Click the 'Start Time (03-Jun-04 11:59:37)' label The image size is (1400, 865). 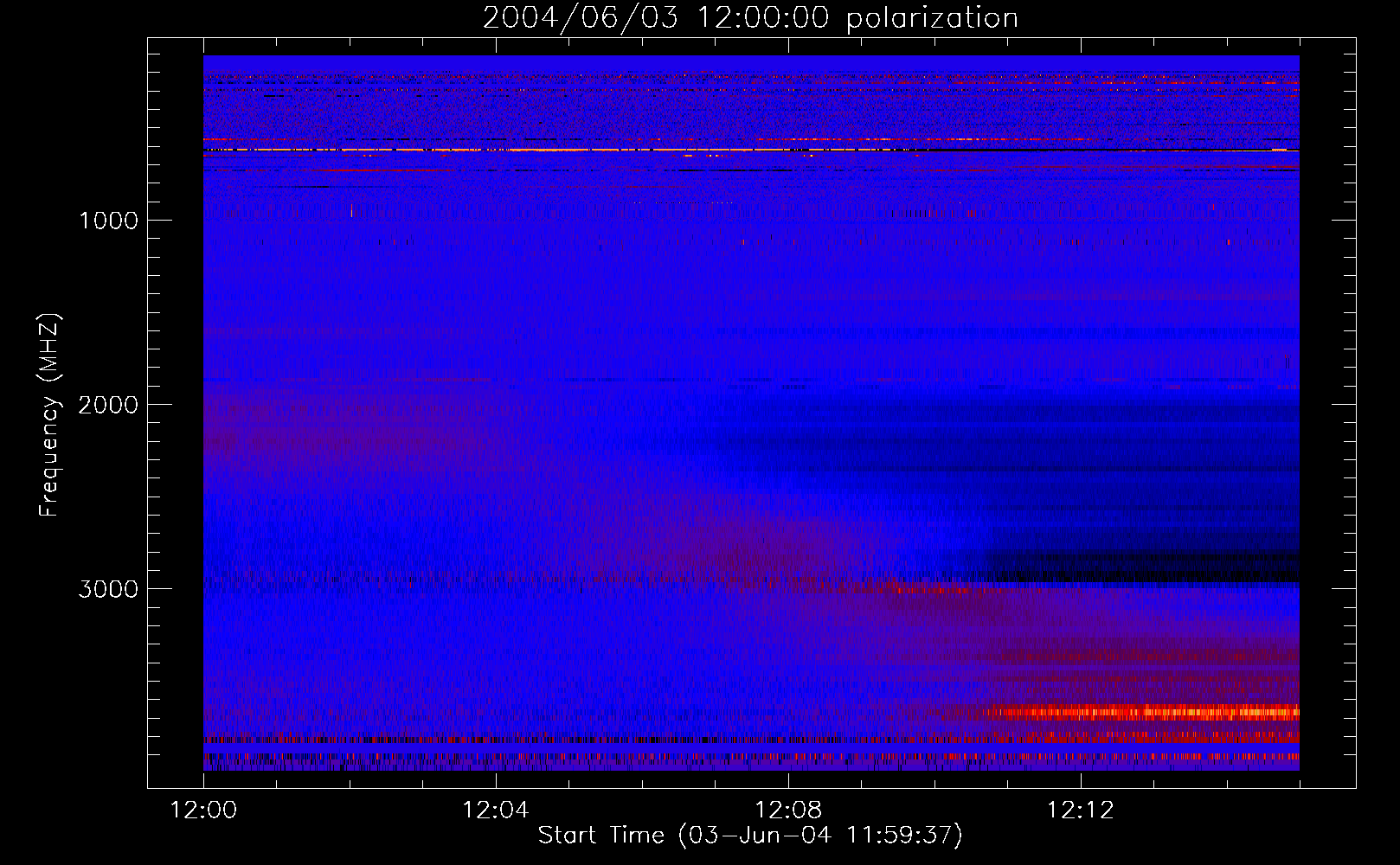[750, 836]
